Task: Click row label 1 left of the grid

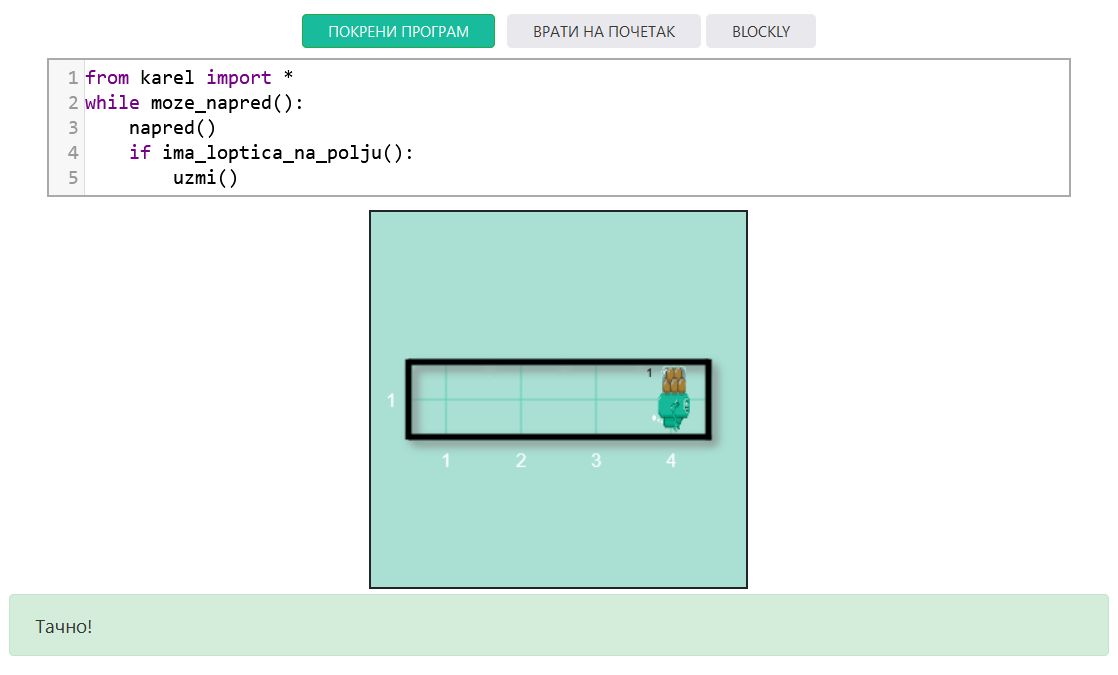Action: point(391,400)
